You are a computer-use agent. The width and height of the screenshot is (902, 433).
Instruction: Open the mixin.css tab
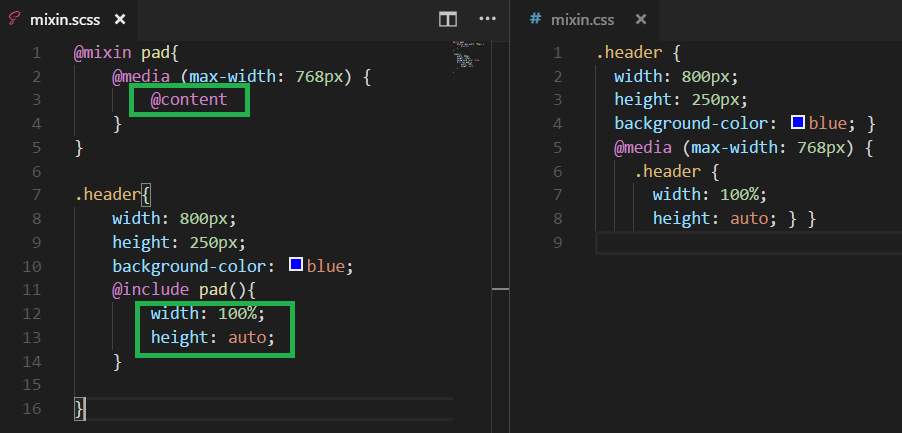tap(582, 20)
